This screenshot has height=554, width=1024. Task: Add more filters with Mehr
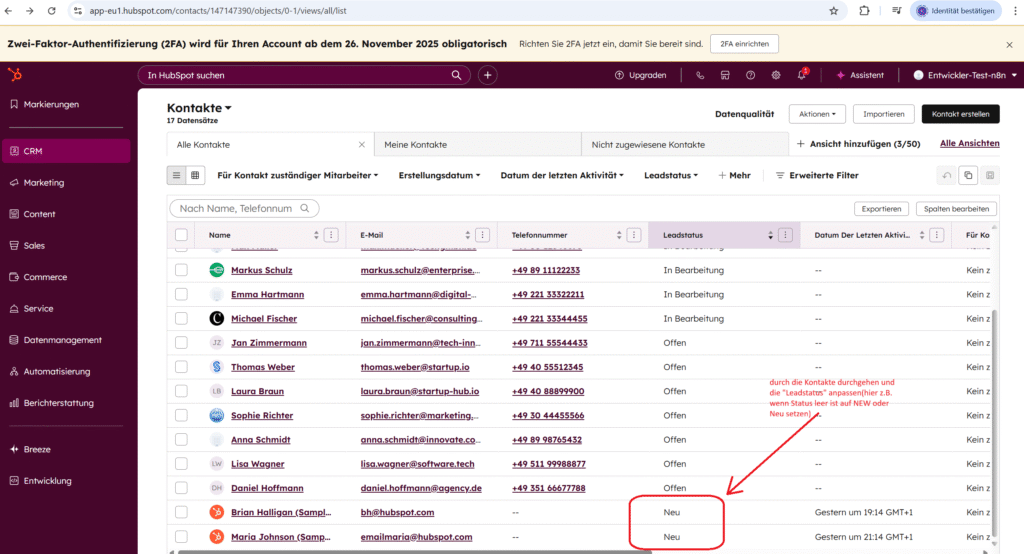coord(734,175)
